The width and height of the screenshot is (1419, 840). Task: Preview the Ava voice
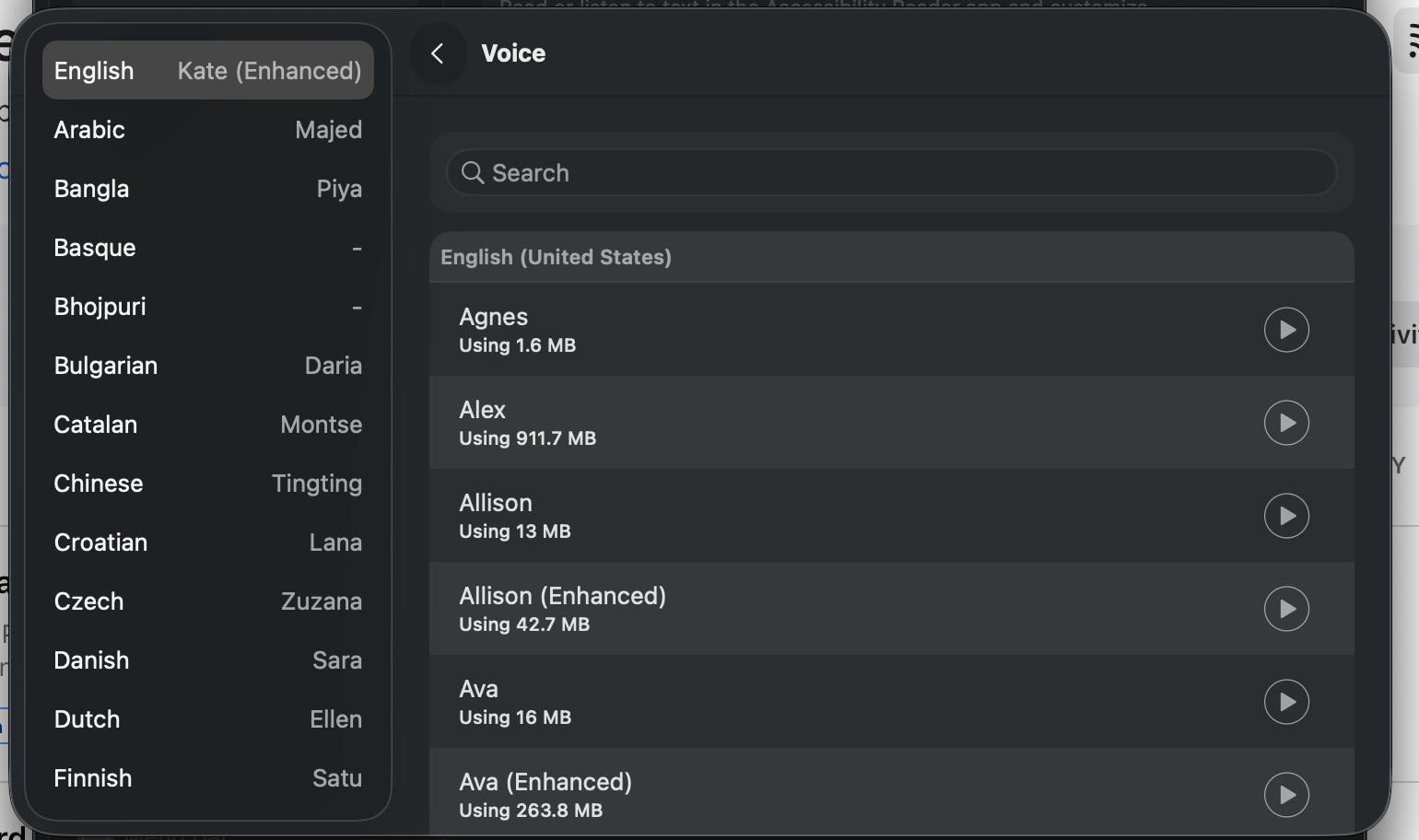coord(1286,702)
